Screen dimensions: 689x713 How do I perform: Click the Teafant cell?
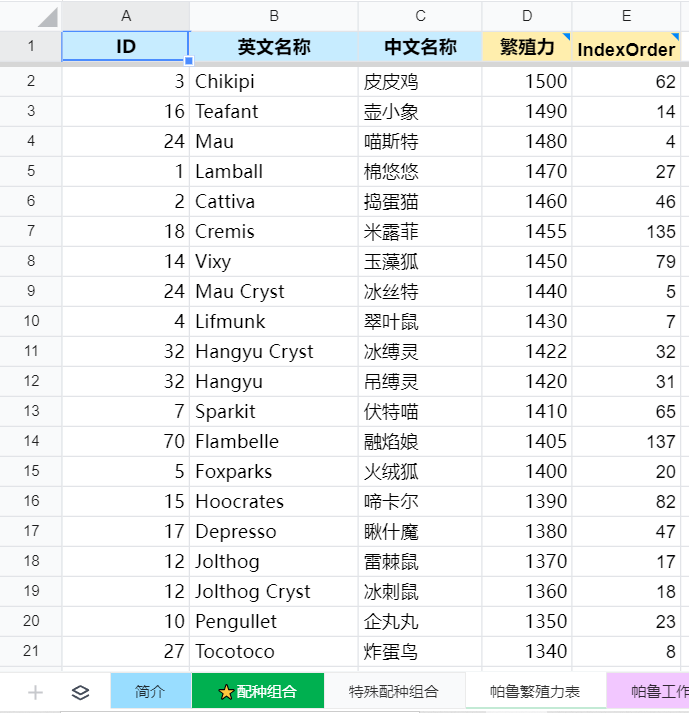[x=274, y=111]
